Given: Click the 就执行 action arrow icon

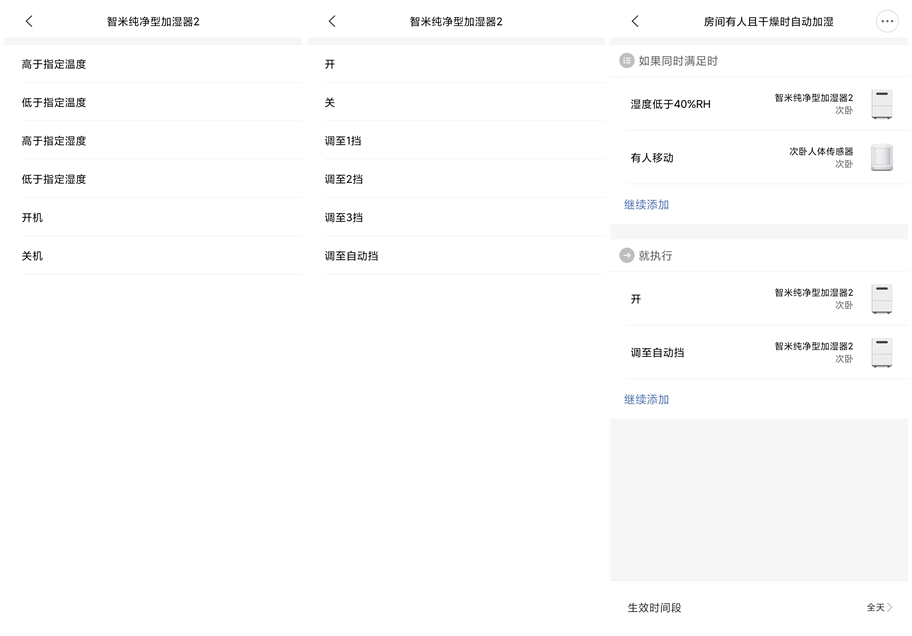Looking at the screenshot, I should [x=625, y=255].
